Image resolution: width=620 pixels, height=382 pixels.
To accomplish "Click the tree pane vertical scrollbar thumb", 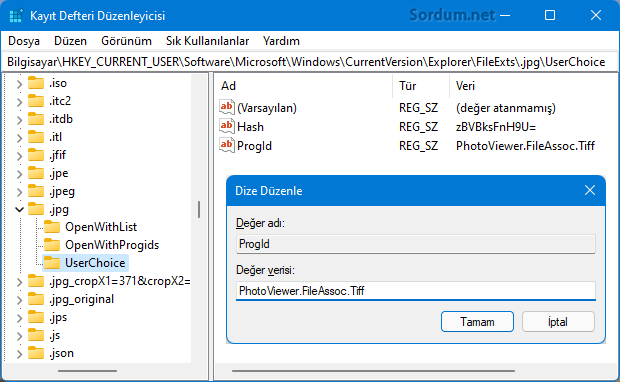I will click(199, 209).
